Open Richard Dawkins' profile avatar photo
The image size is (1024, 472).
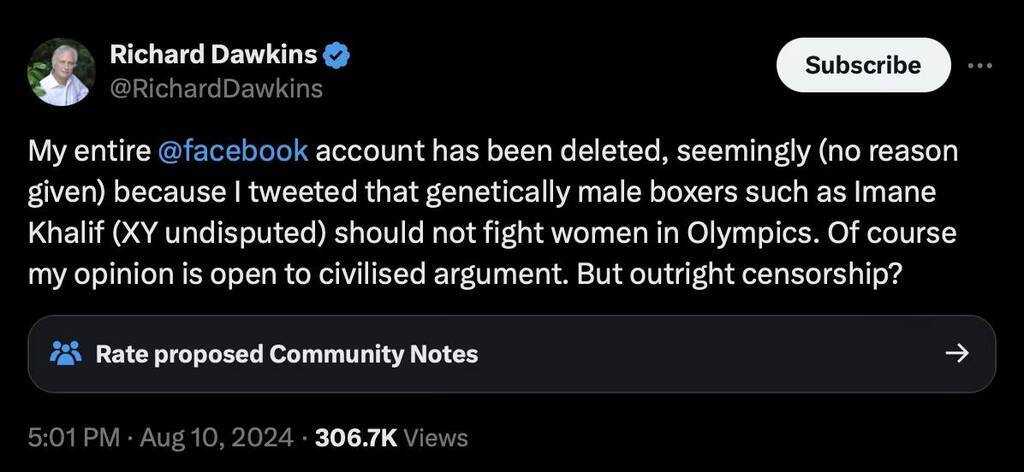click(x=62, y=72)
